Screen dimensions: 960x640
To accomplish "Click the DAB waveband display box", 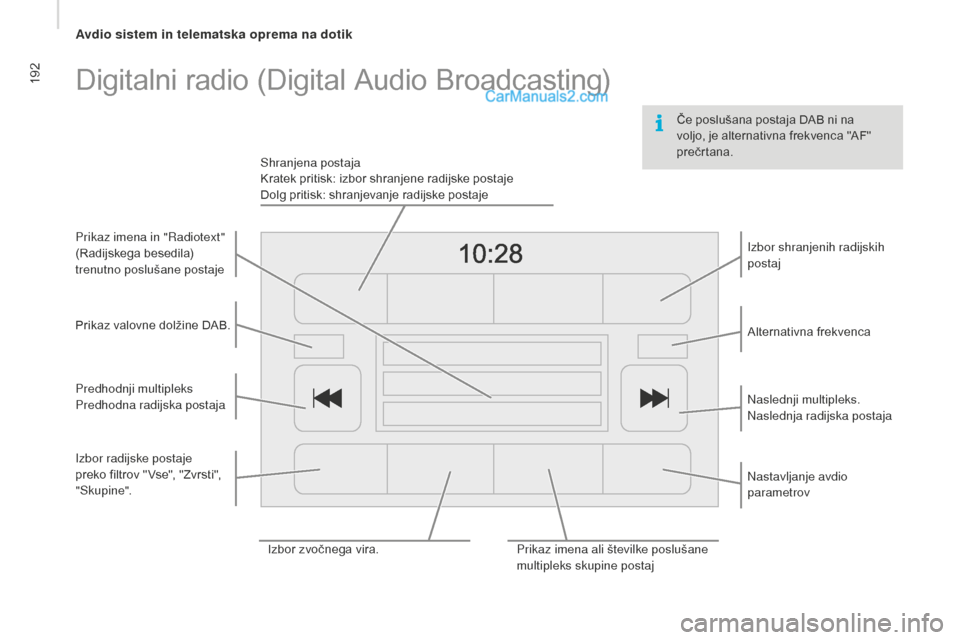I will tap(319, 346).
